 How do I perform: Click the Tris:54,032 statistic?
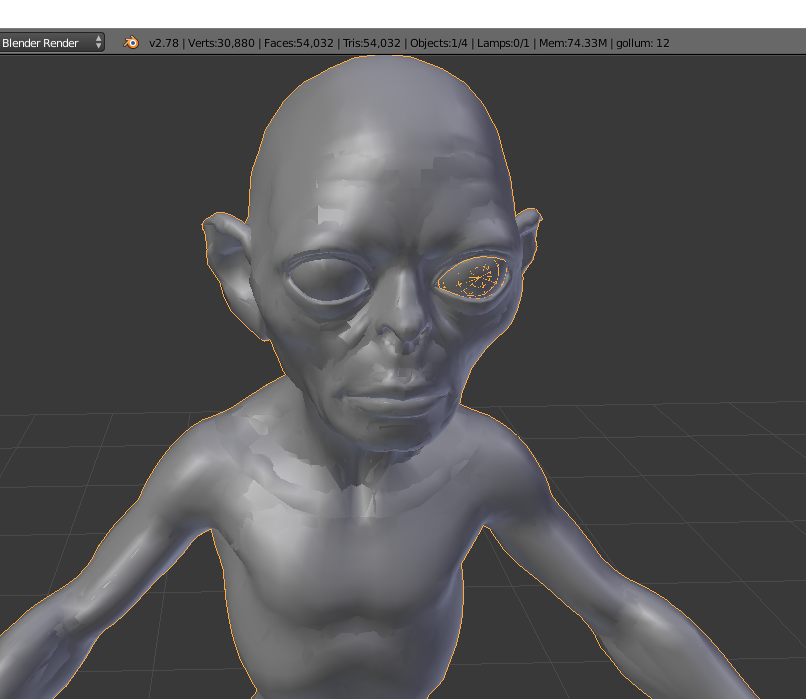pos(372,43)
